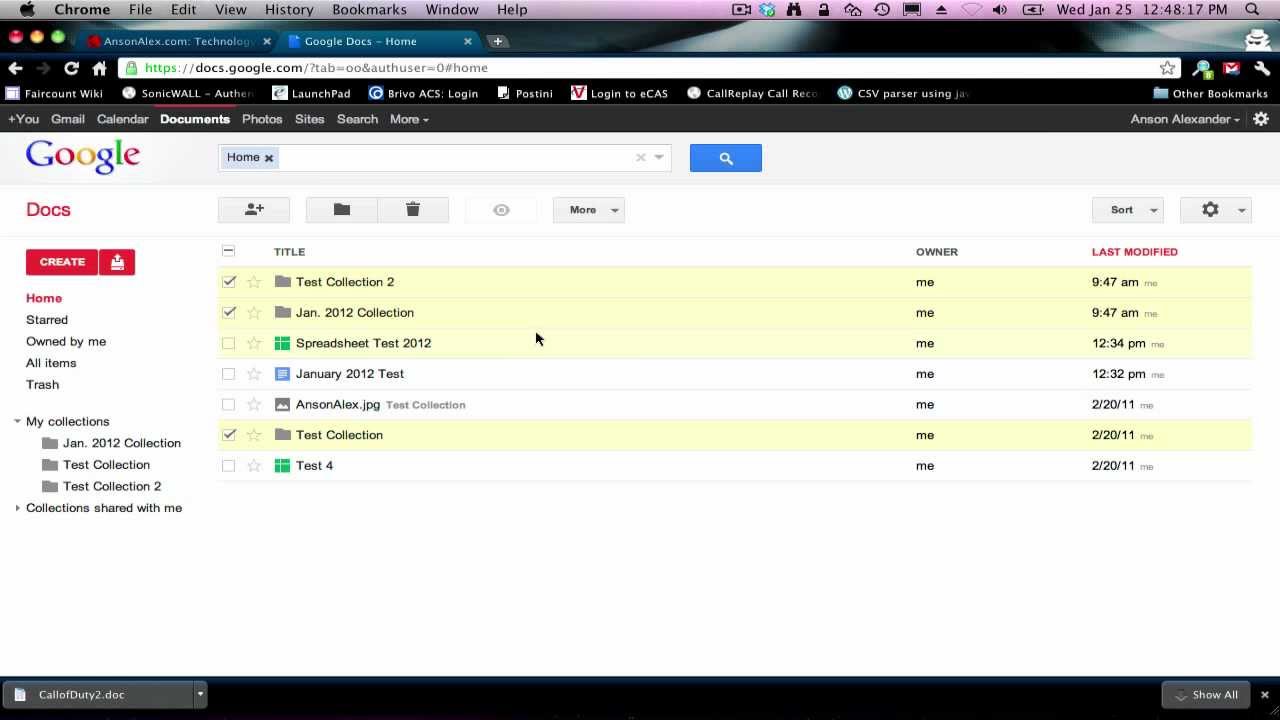Click the Chrome home icon
This screenshot has height=720, width=1280.
tap(99, 68)
